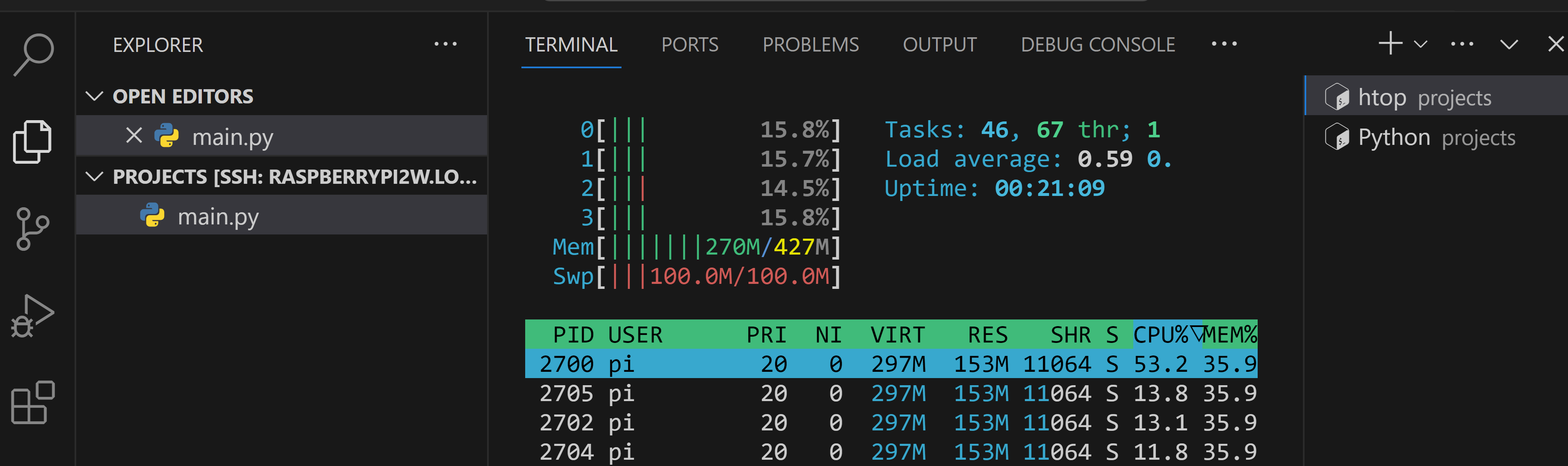Open Explorer views and more actions menu

click(x=445, y=44)
